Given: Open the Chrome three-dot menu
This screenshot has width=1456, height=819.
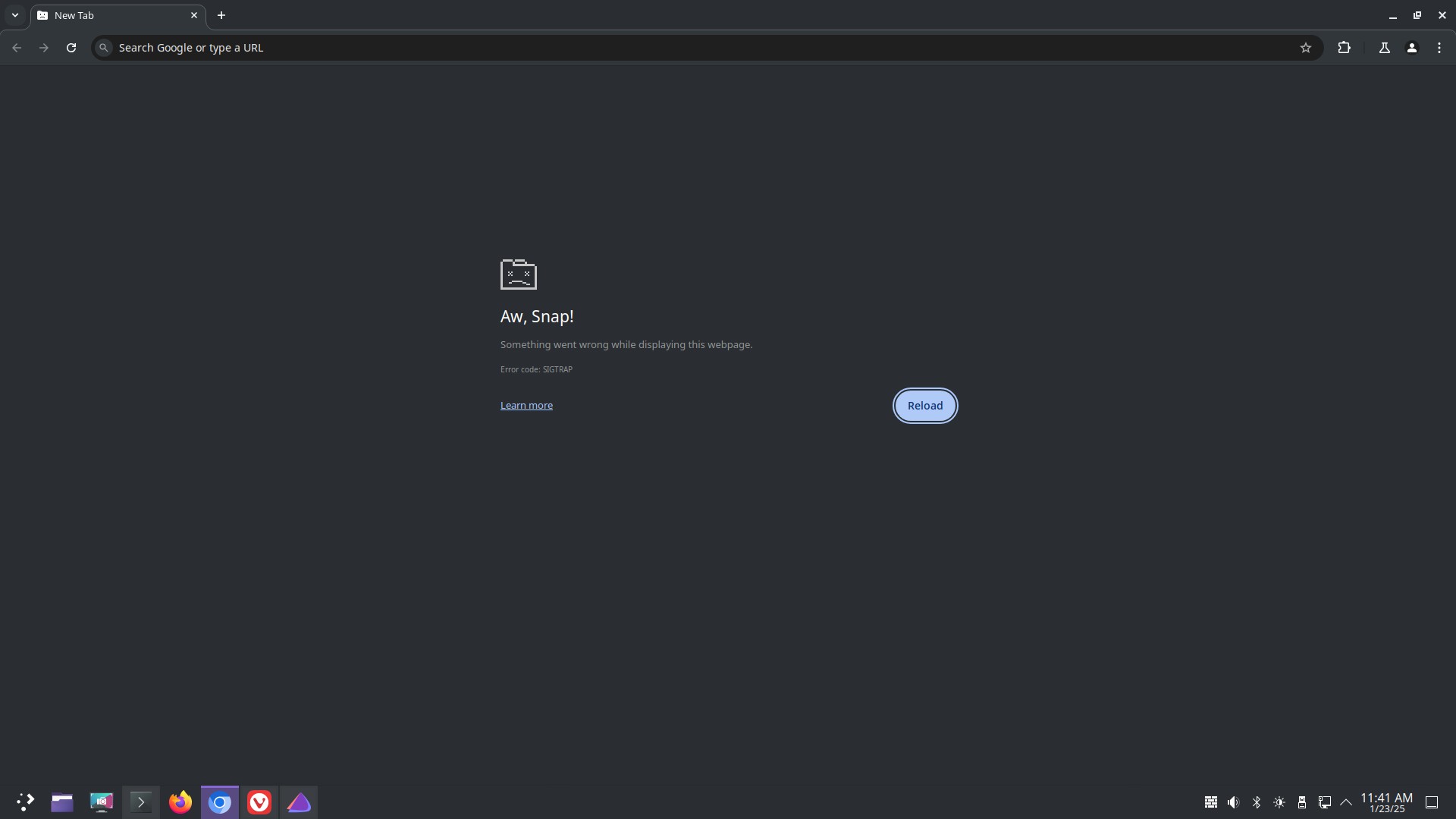Looking at the screenshot, I should tap(1439, 48).
